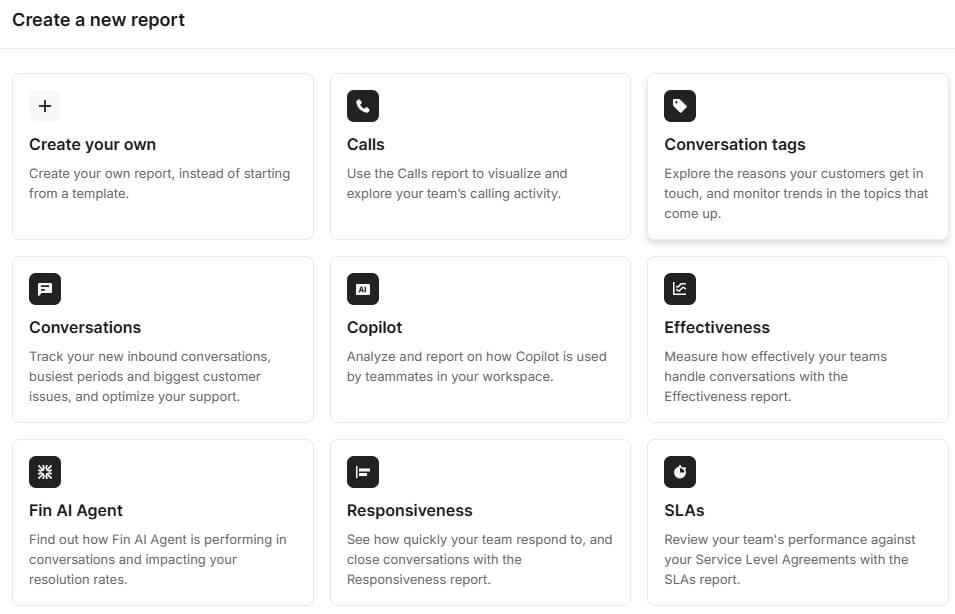Click the plus icon for Create your own
Image resolution: width=955 pixels, height=614 pixels.
[x=45, y=106]
